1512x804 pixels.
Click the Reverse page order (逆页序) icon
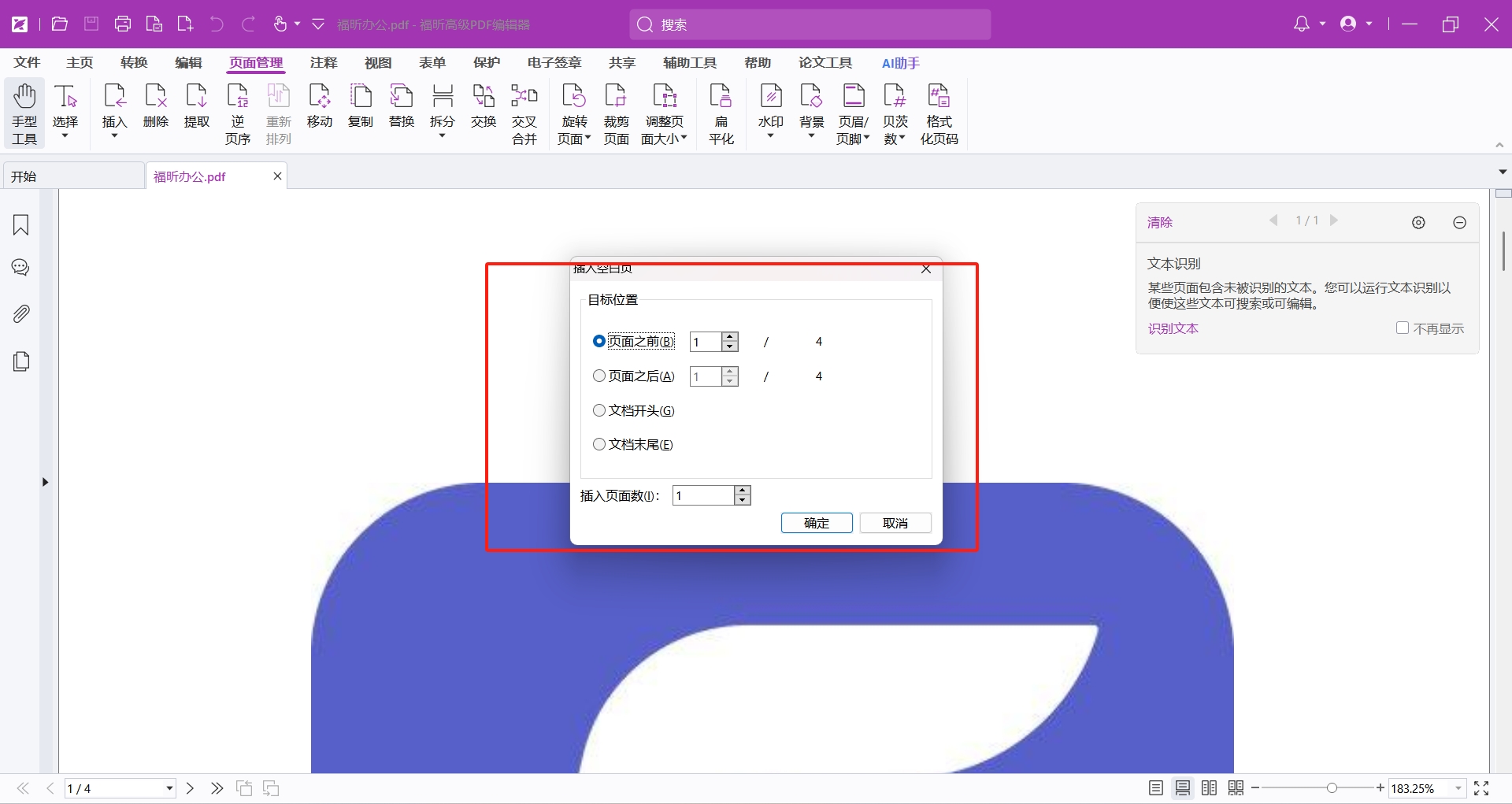point(238,114)
